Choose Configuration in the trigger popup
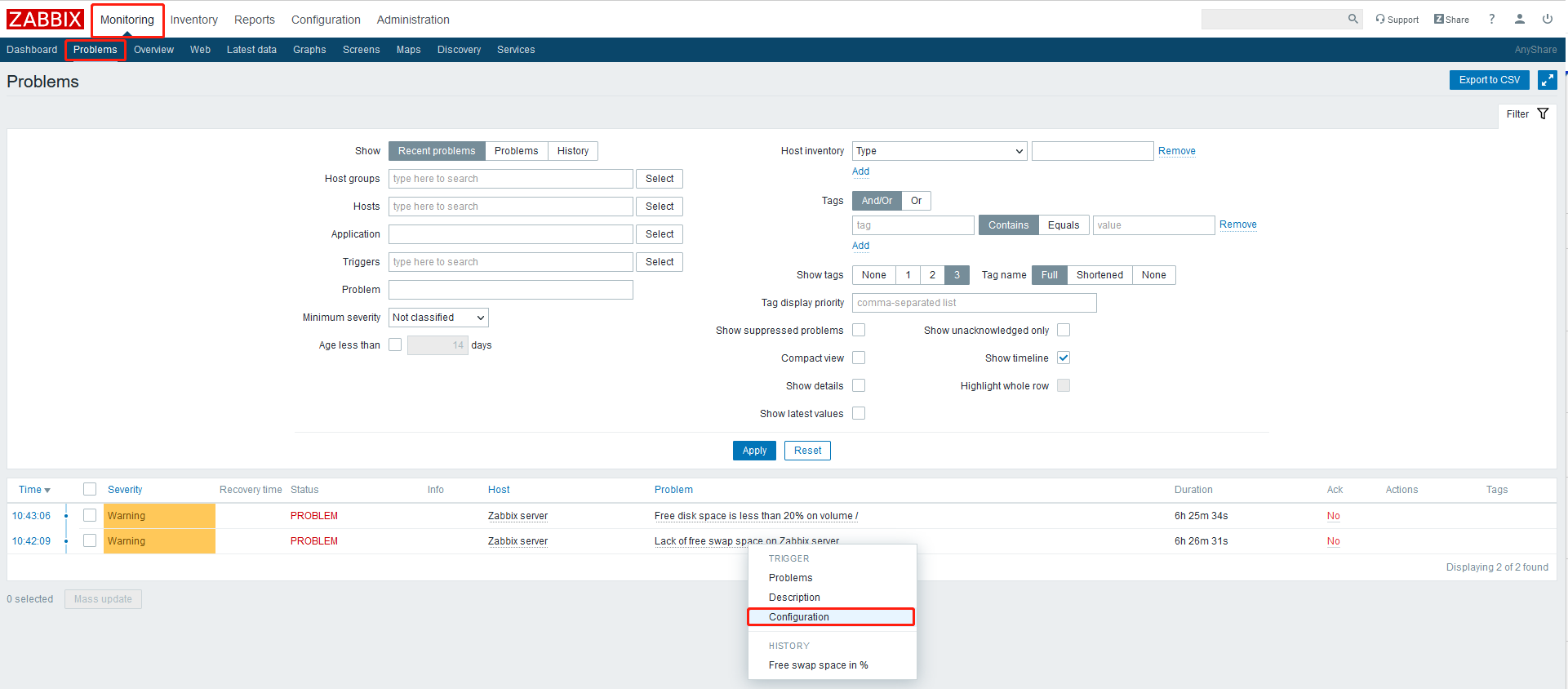Image resolution: width=1568 pixels, height=689 pixels. click(832, 617)
